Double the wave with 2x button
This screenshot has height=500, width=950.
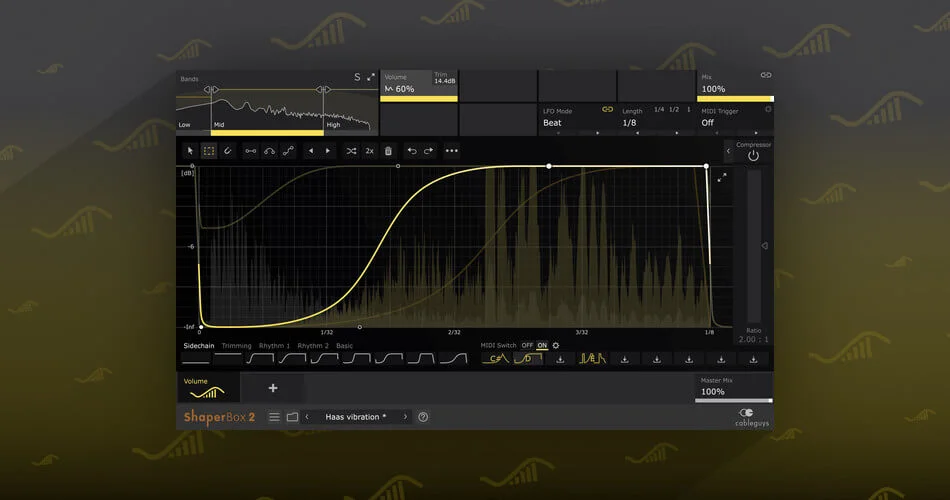point(370,151)
